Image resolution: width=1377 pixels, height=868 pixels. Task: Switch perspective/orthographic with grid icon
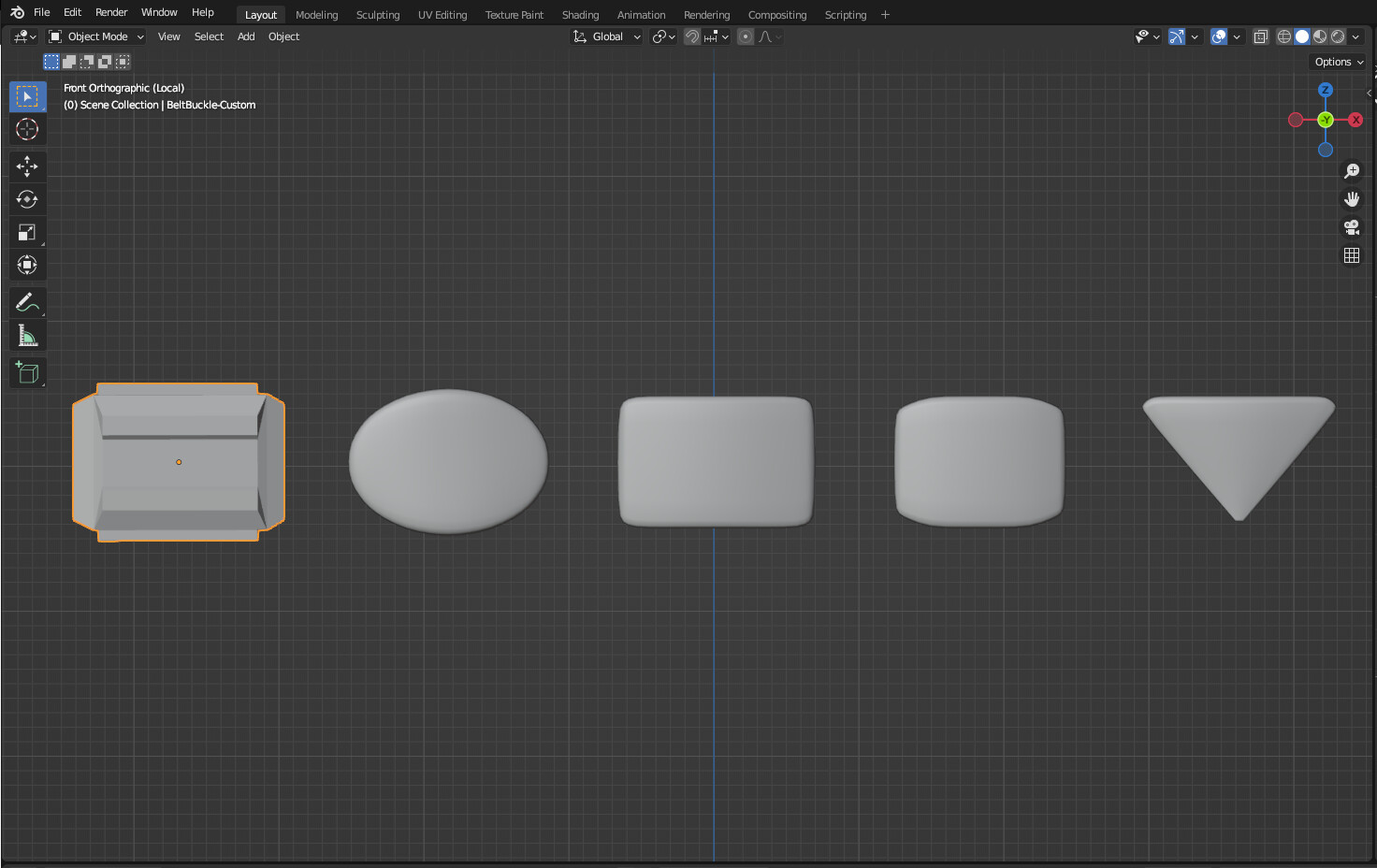click(1352, 255)
